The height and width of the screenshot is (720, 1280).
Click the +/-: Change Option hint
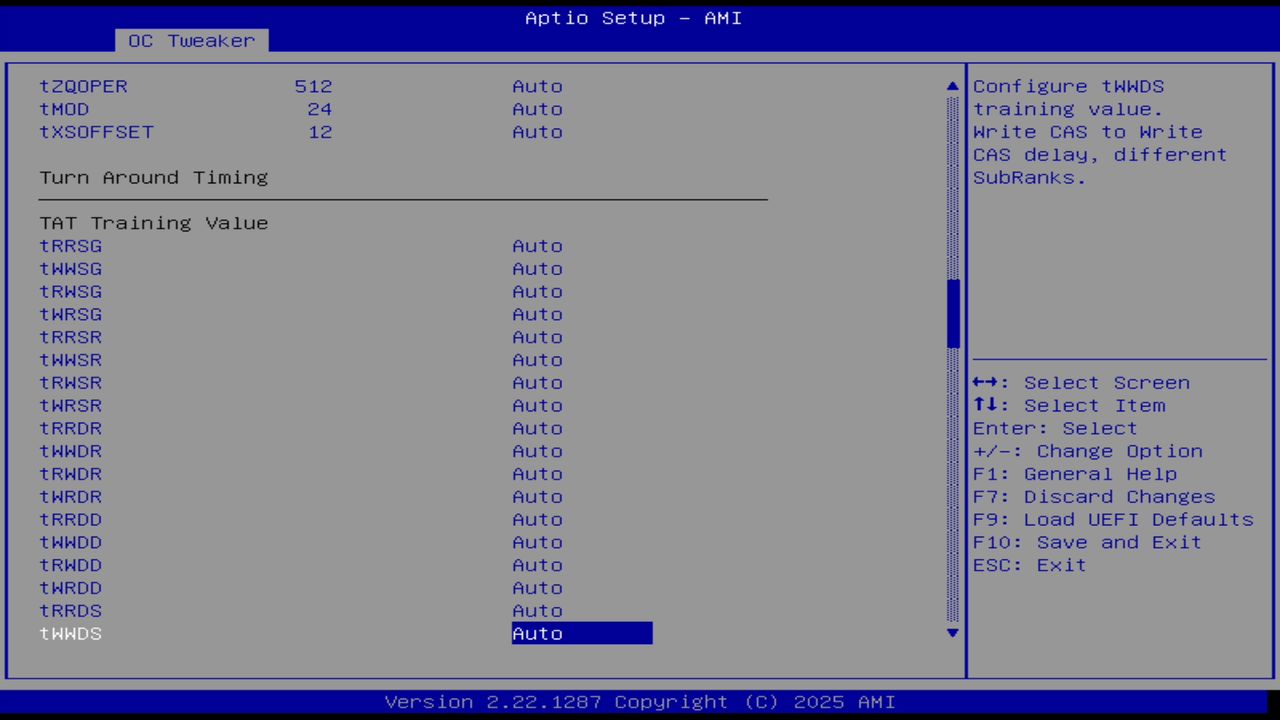tap(1088, 451)
